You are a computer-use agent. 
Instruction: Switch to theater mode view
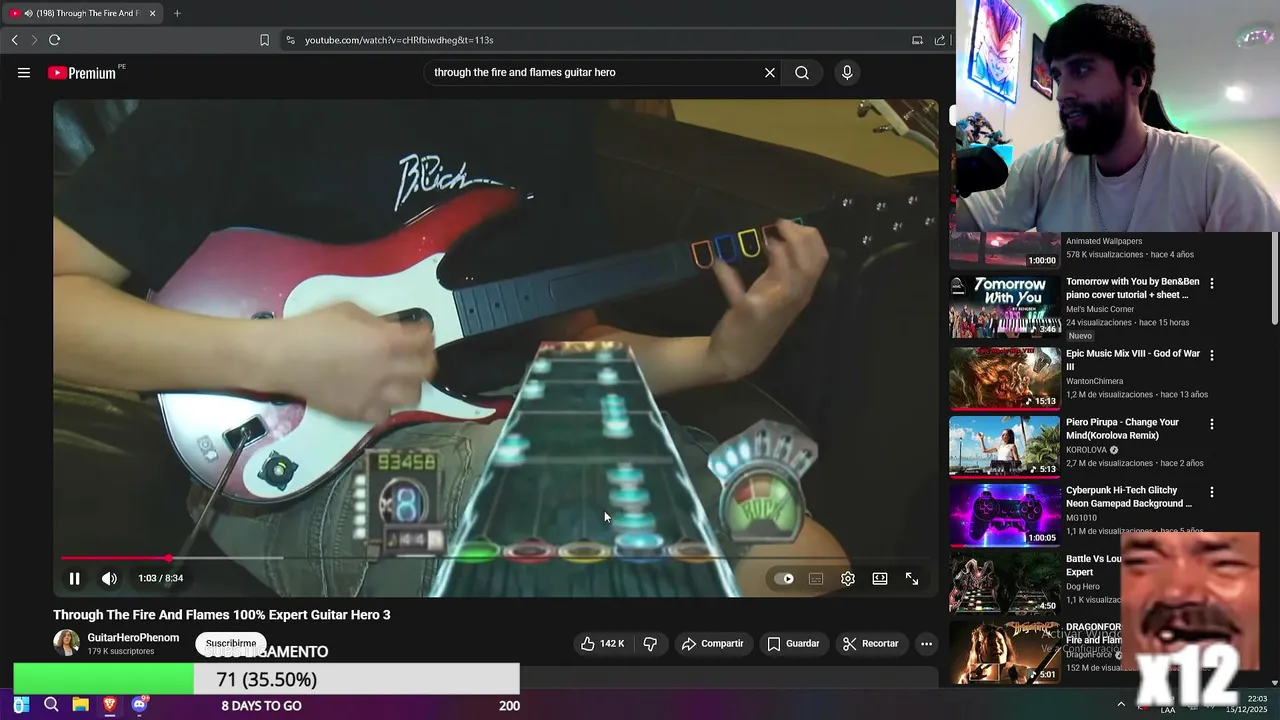tap(880, 578)
